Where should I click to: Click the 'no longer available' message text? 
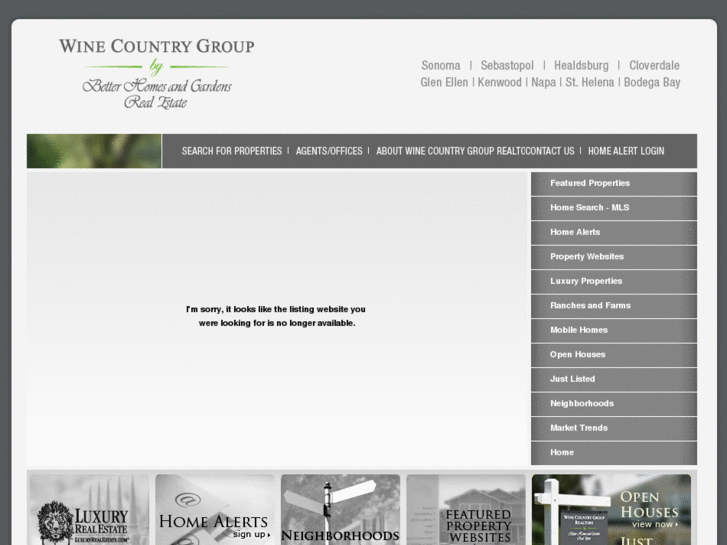point(276,316)
